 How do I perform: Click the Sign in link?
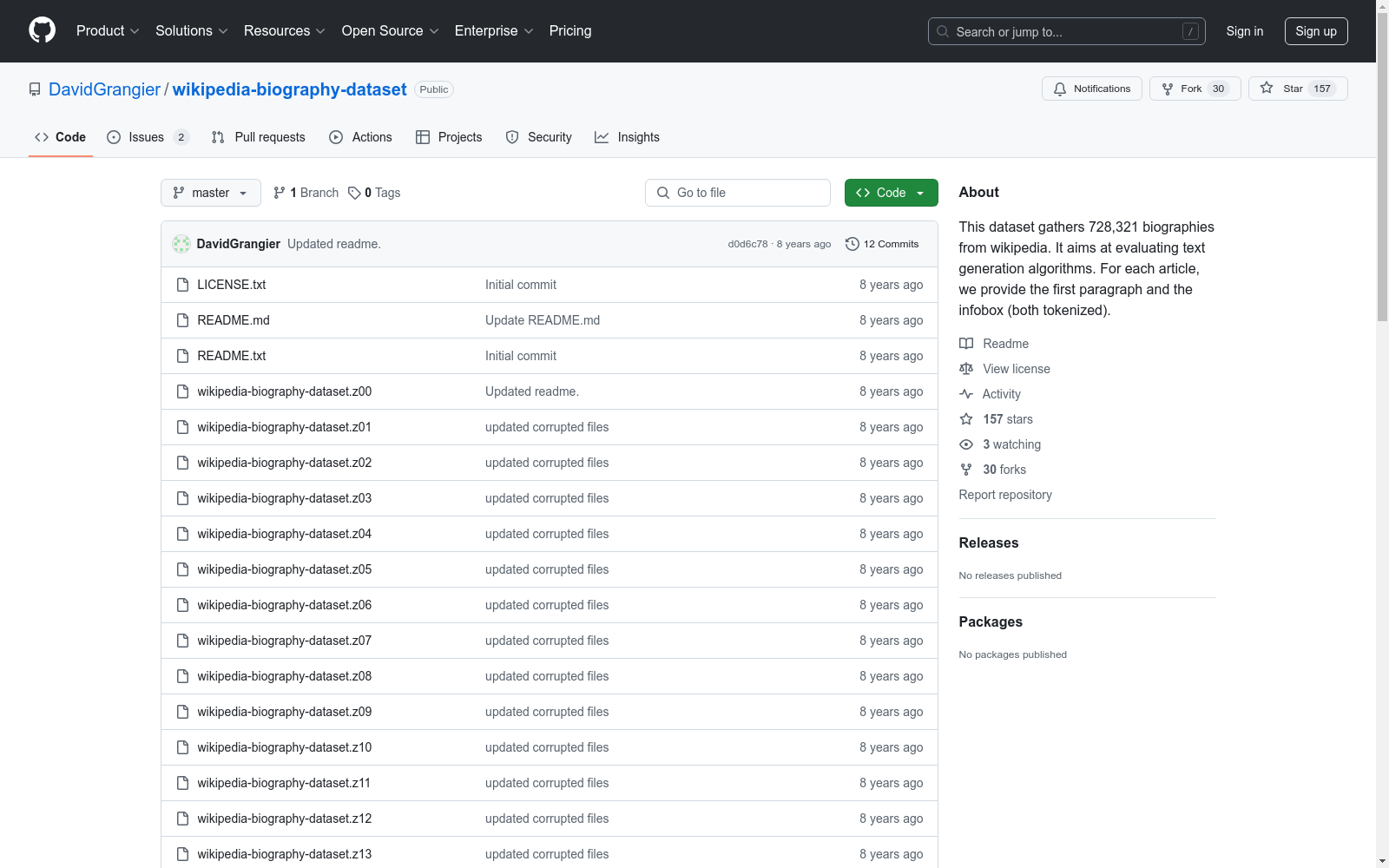[x=1245, y=31]
